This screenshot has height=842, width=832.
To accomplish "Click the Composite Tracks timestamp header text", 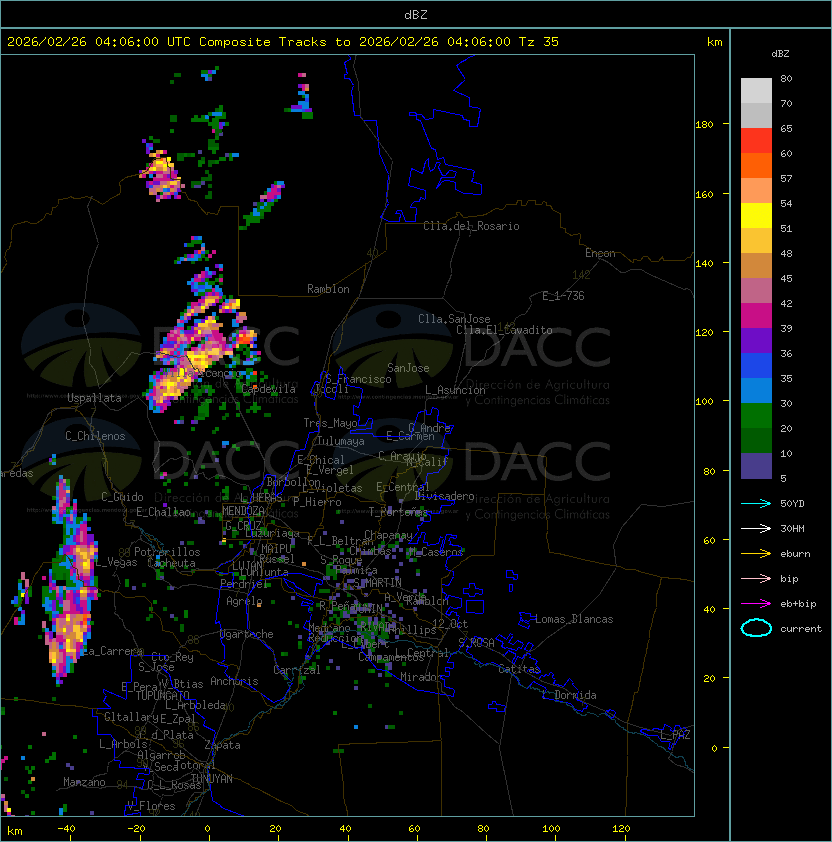I will click(x=283, y=42).
